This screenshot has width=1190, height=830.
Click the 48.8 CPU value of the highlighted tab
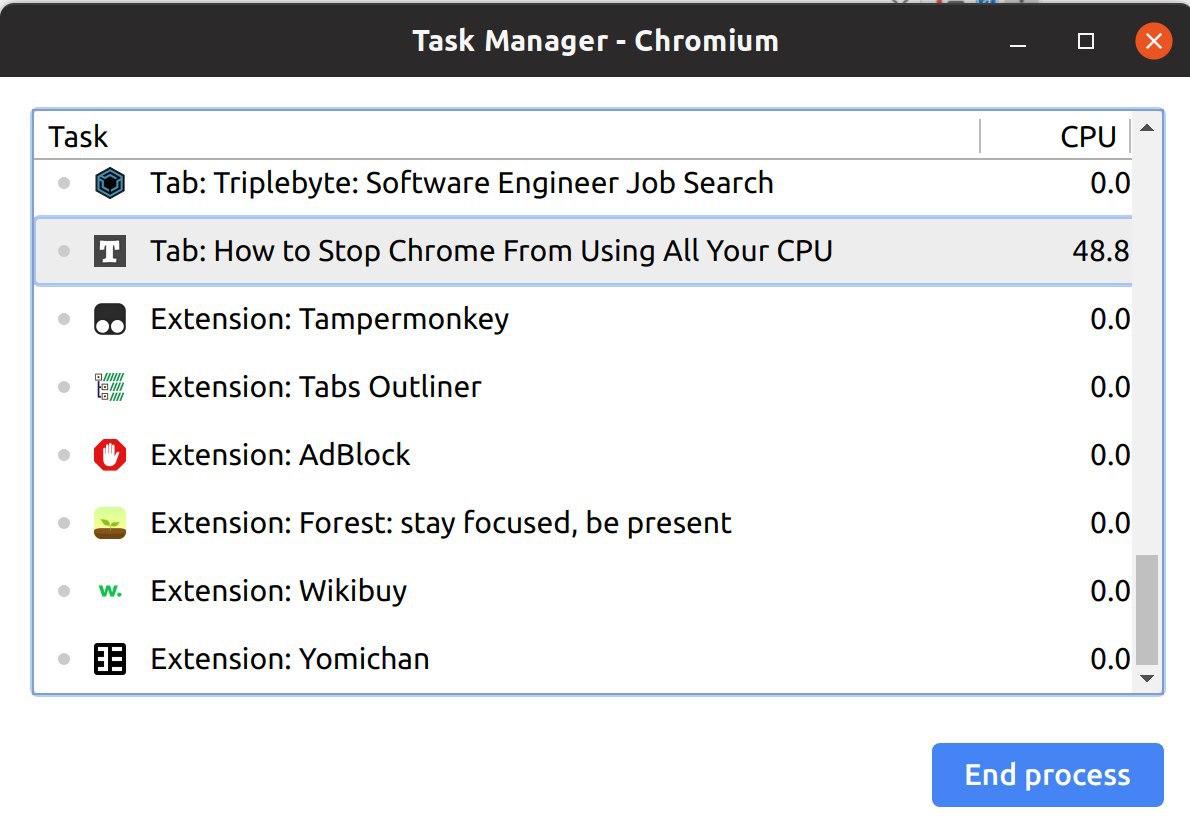pos(1100,251)
